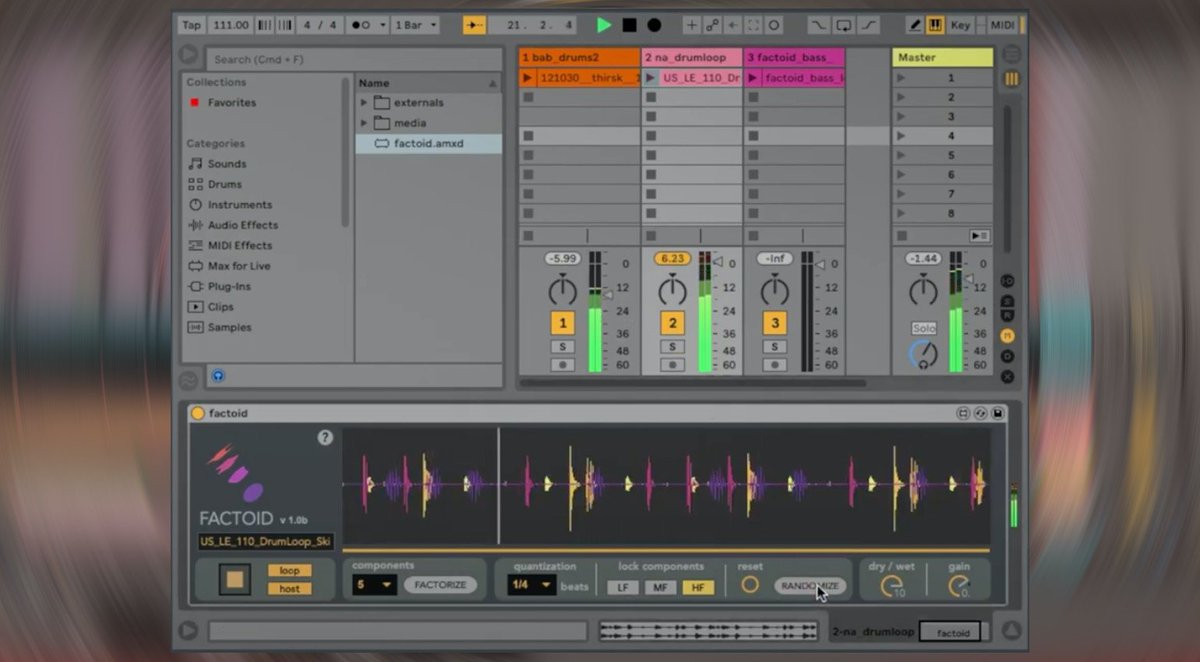Launch the factoid_bass clip
This screenshot has width=1200, height=662.
coord(753,77)
